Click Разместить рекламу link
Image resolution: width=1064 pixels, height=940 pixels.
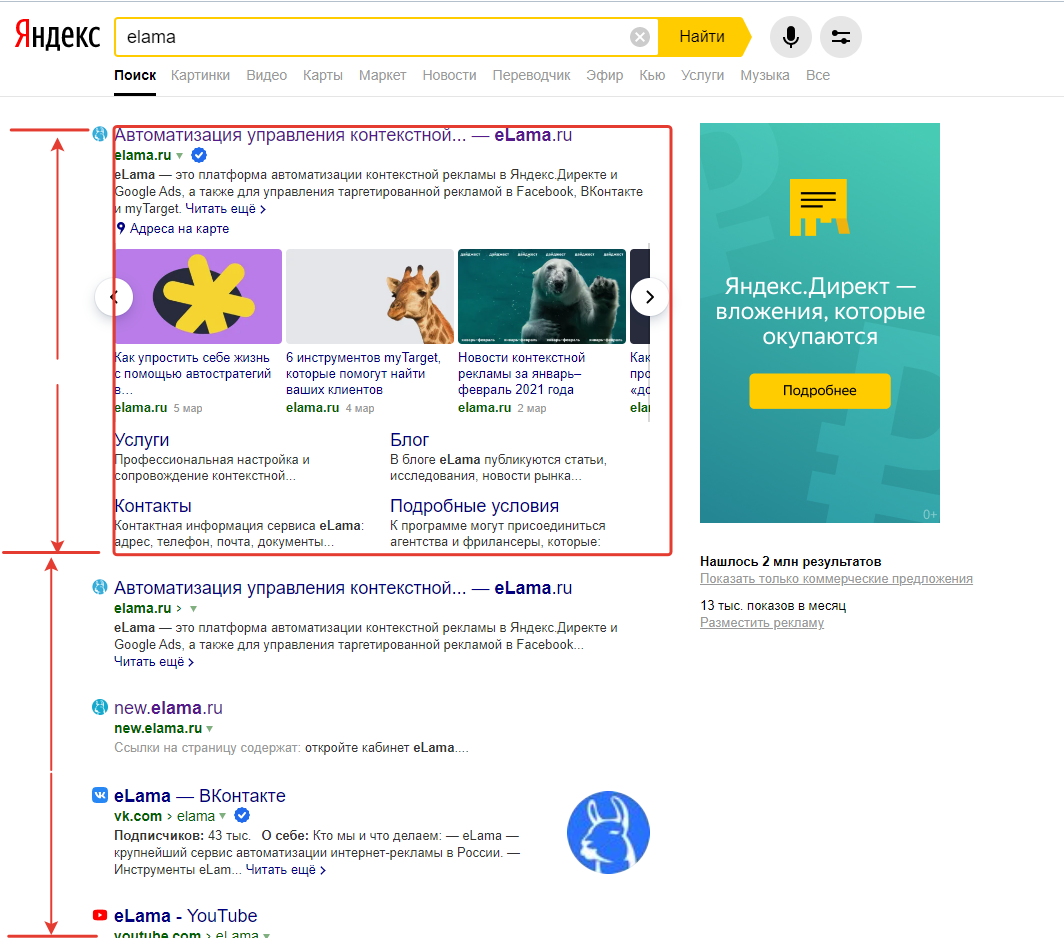pyautogui.click(x=762, y=623)
